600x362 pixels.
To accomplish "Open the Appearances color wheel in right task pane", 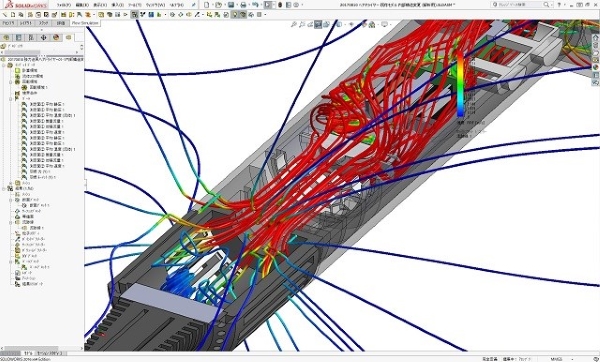I will [595, 67].
